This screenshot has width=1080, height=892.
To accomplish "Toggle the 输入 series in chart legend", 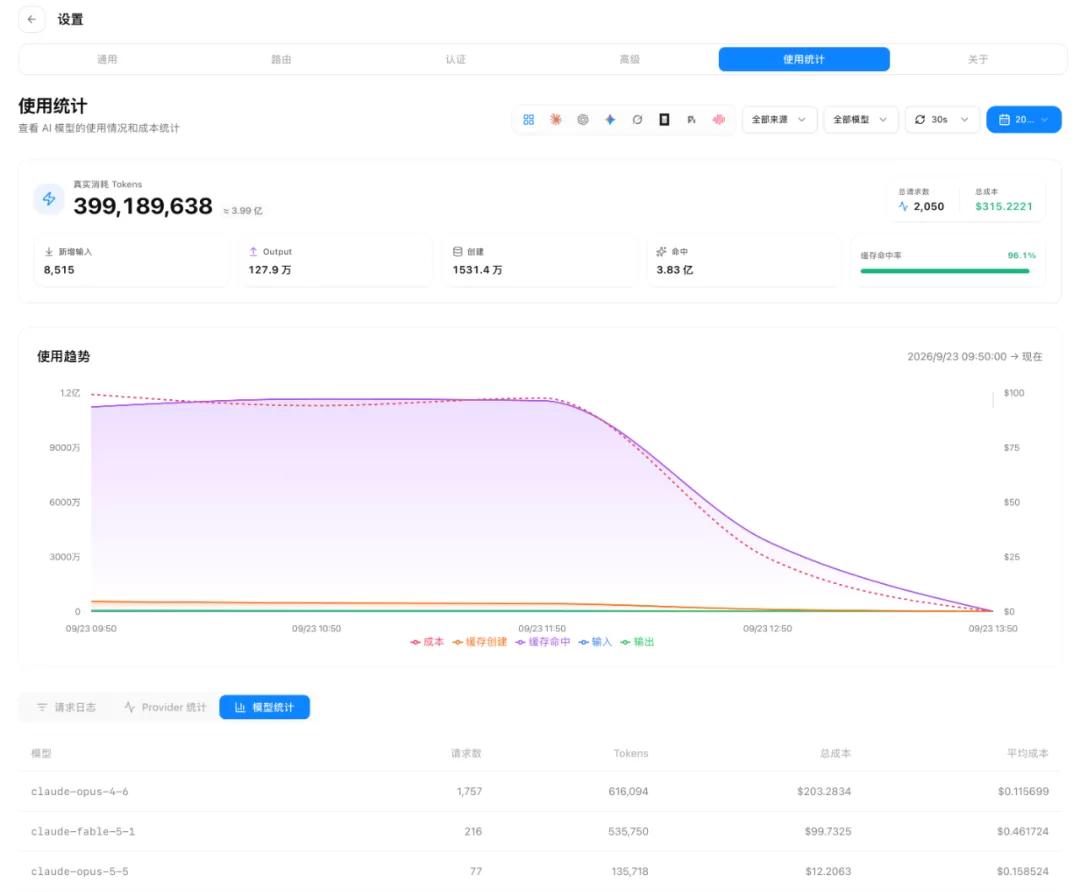I will [595, 642].
